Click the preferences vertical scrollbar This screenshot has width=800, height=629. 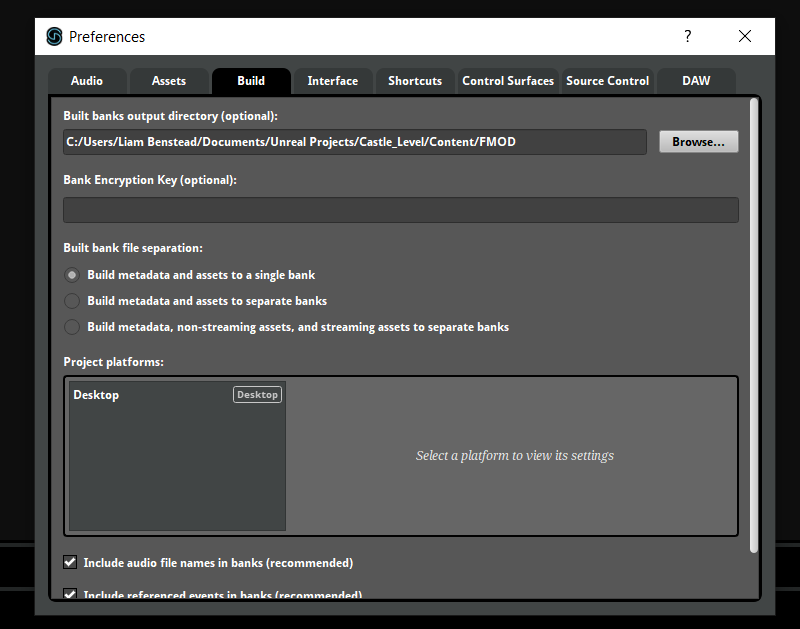point(754,325)
